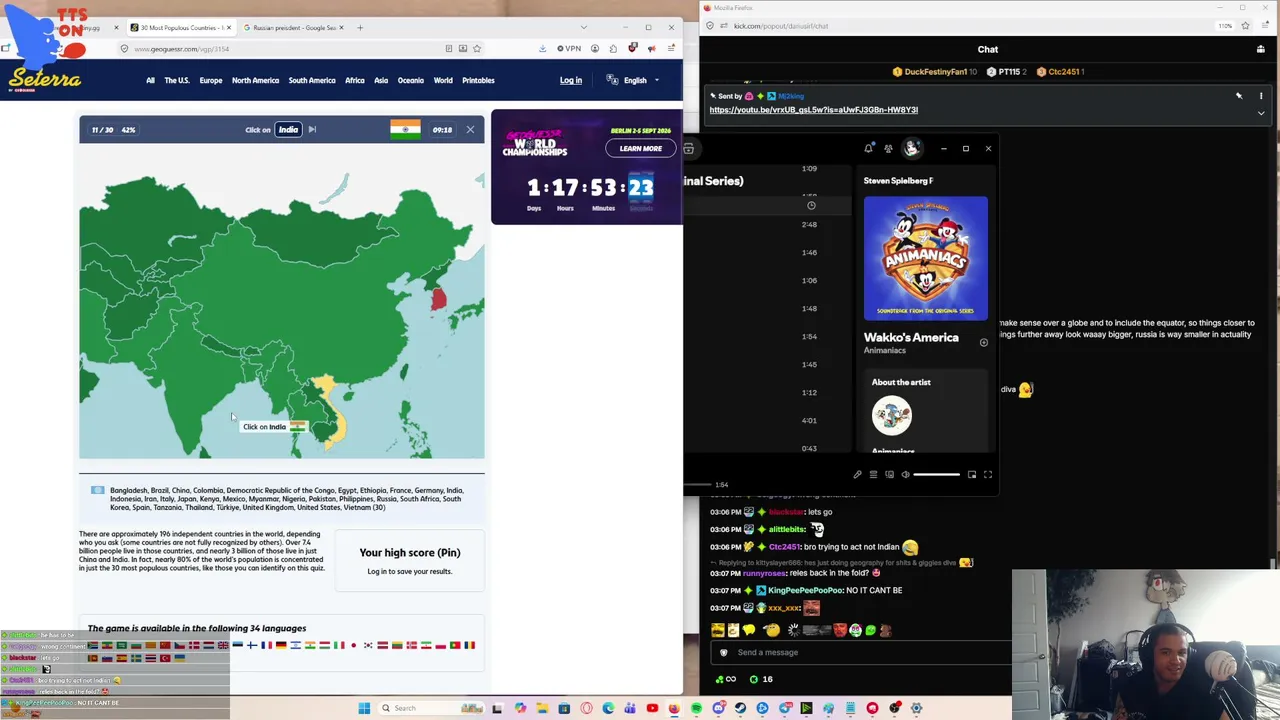Open the Spotify lyrics microphone icon
The height and width of the screenshot is (720, 1280).
(857, 475)
